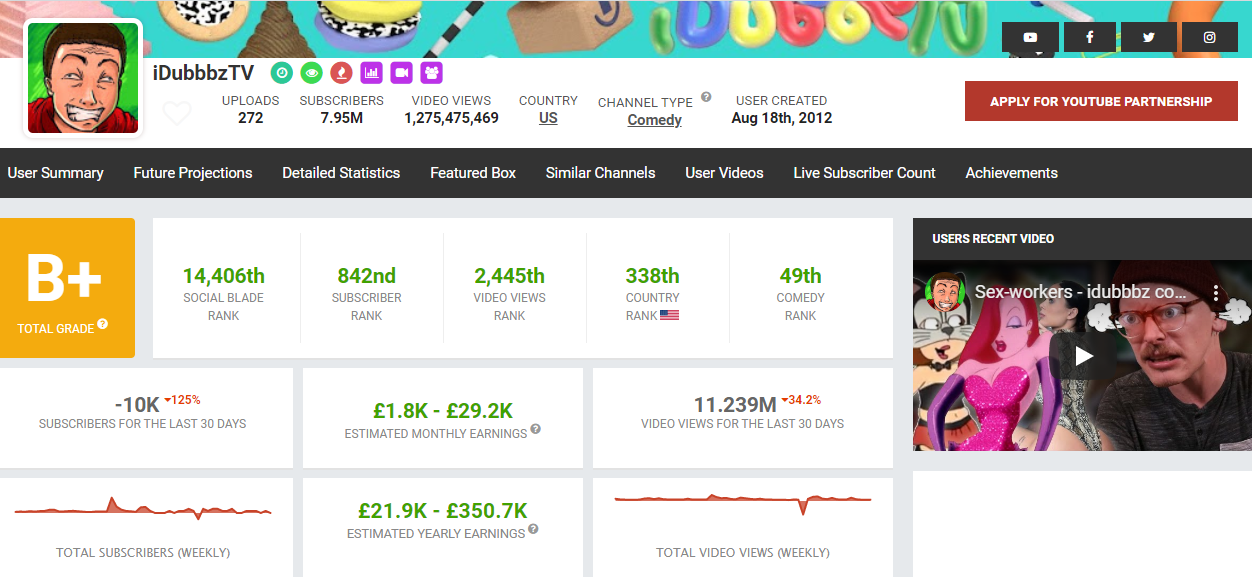Click the green eye badge icon

tap(312, 72)
